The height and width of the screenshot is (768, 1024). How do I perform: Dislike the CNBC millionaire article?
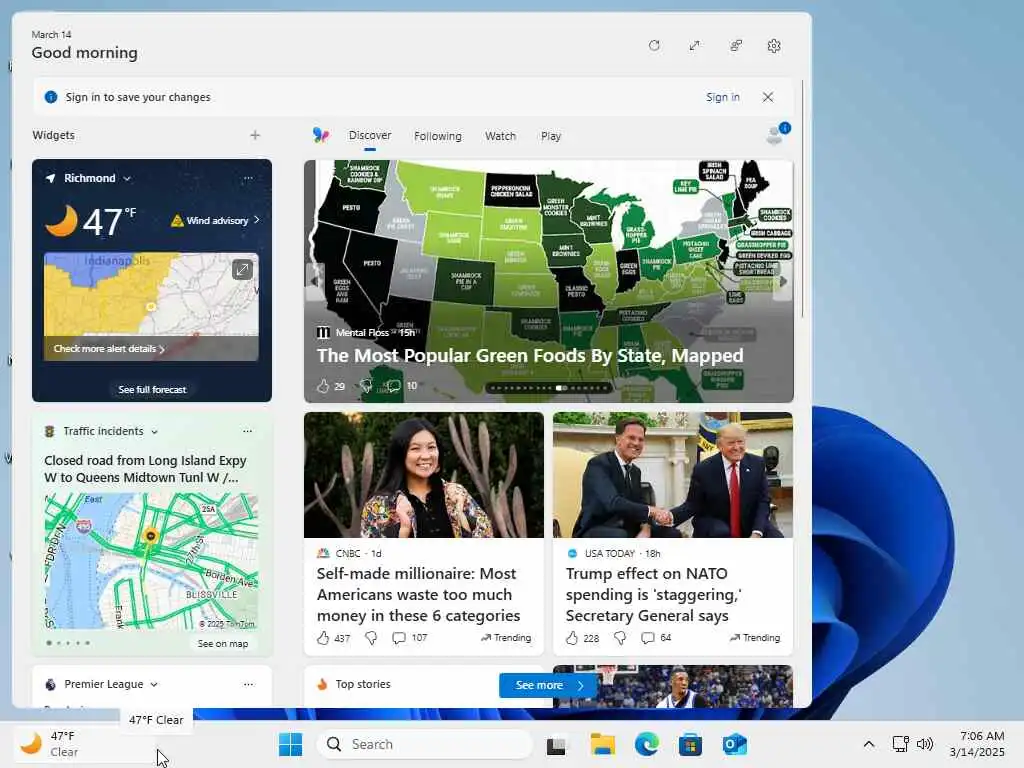click(x=371, y=638)
